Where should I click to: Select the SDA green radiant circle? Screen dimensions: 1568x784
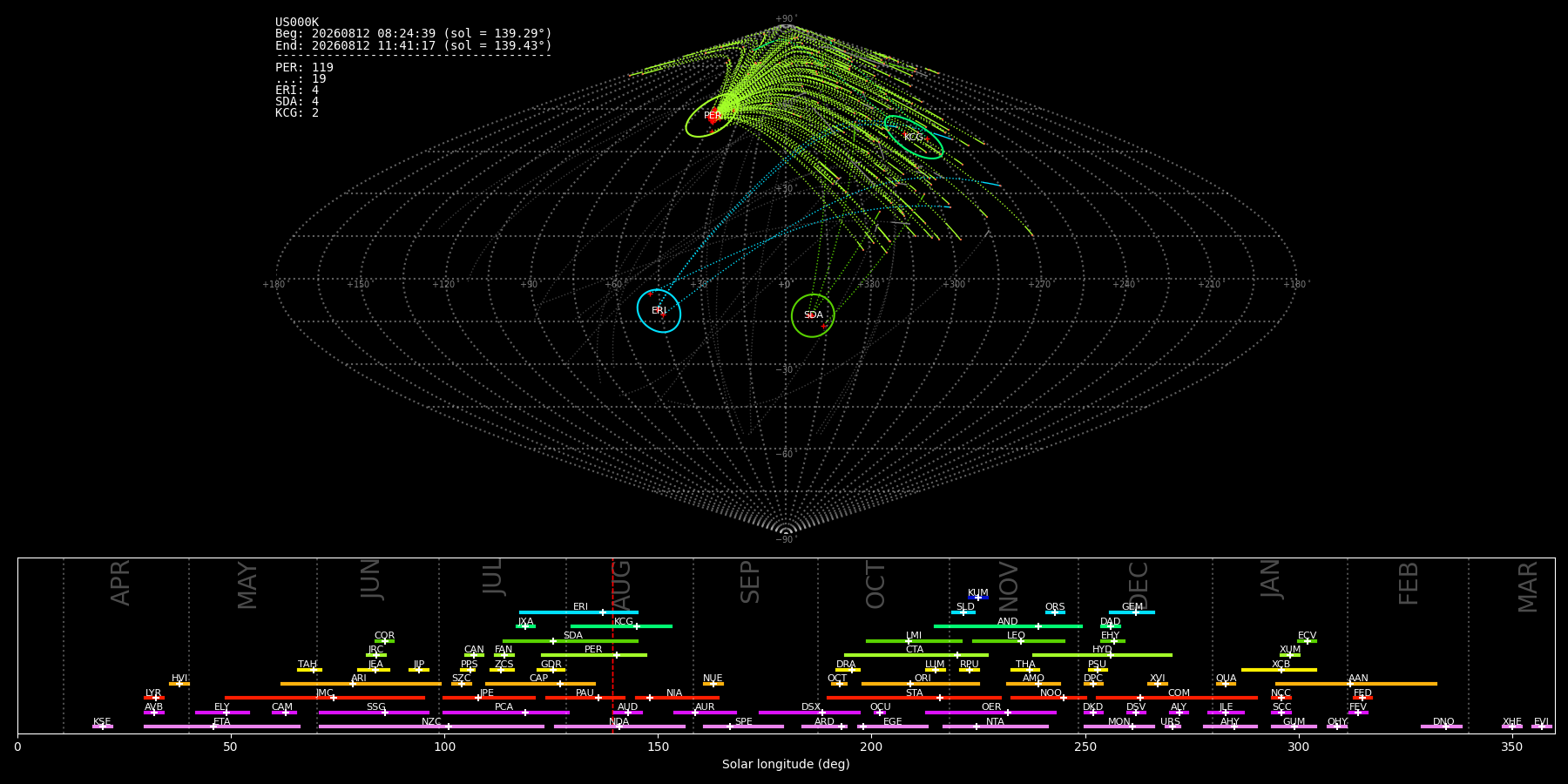(813, 315)
